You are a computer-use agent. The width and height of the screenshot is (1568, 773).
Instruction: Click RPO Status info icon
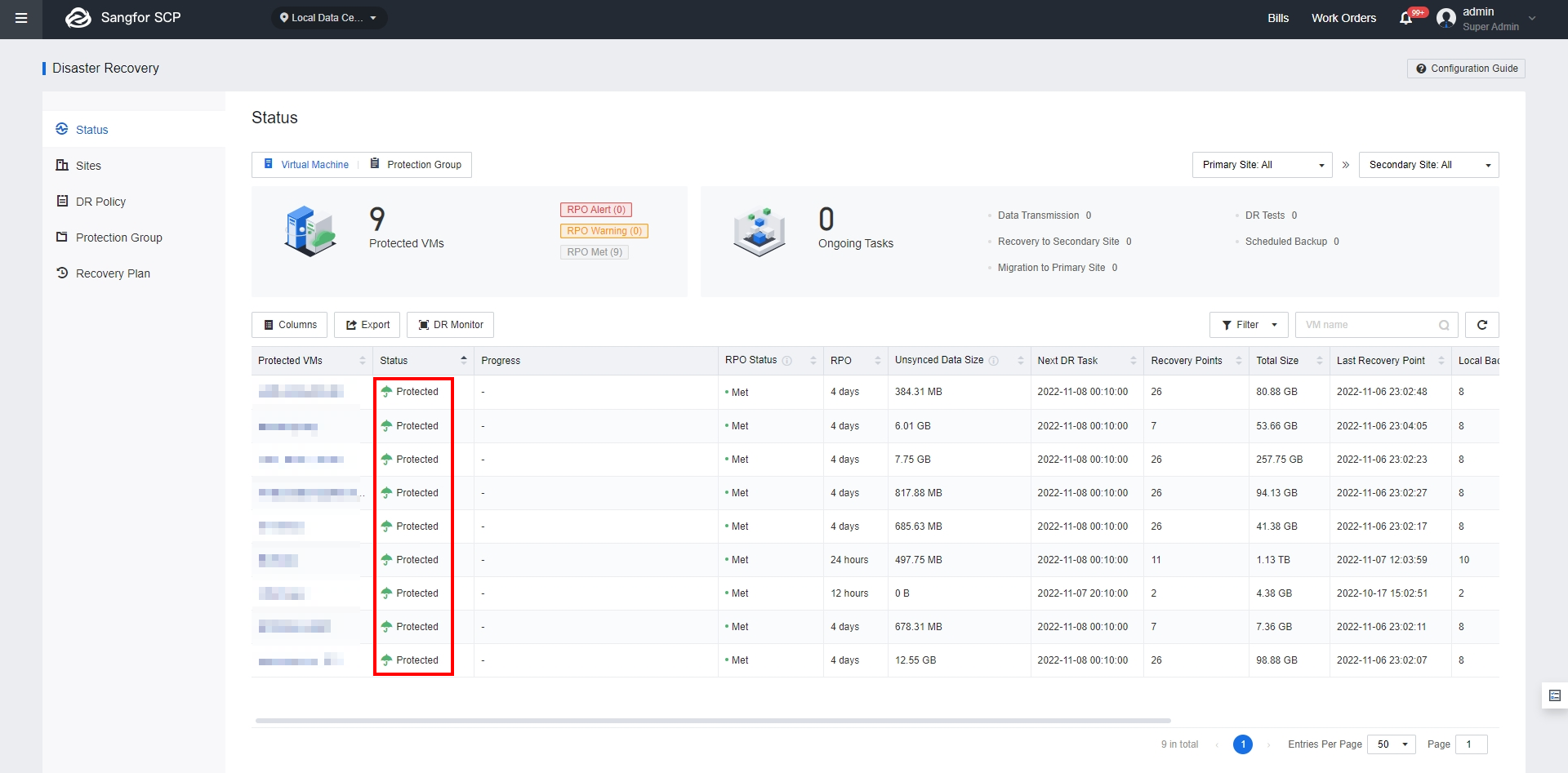(787, 361)
